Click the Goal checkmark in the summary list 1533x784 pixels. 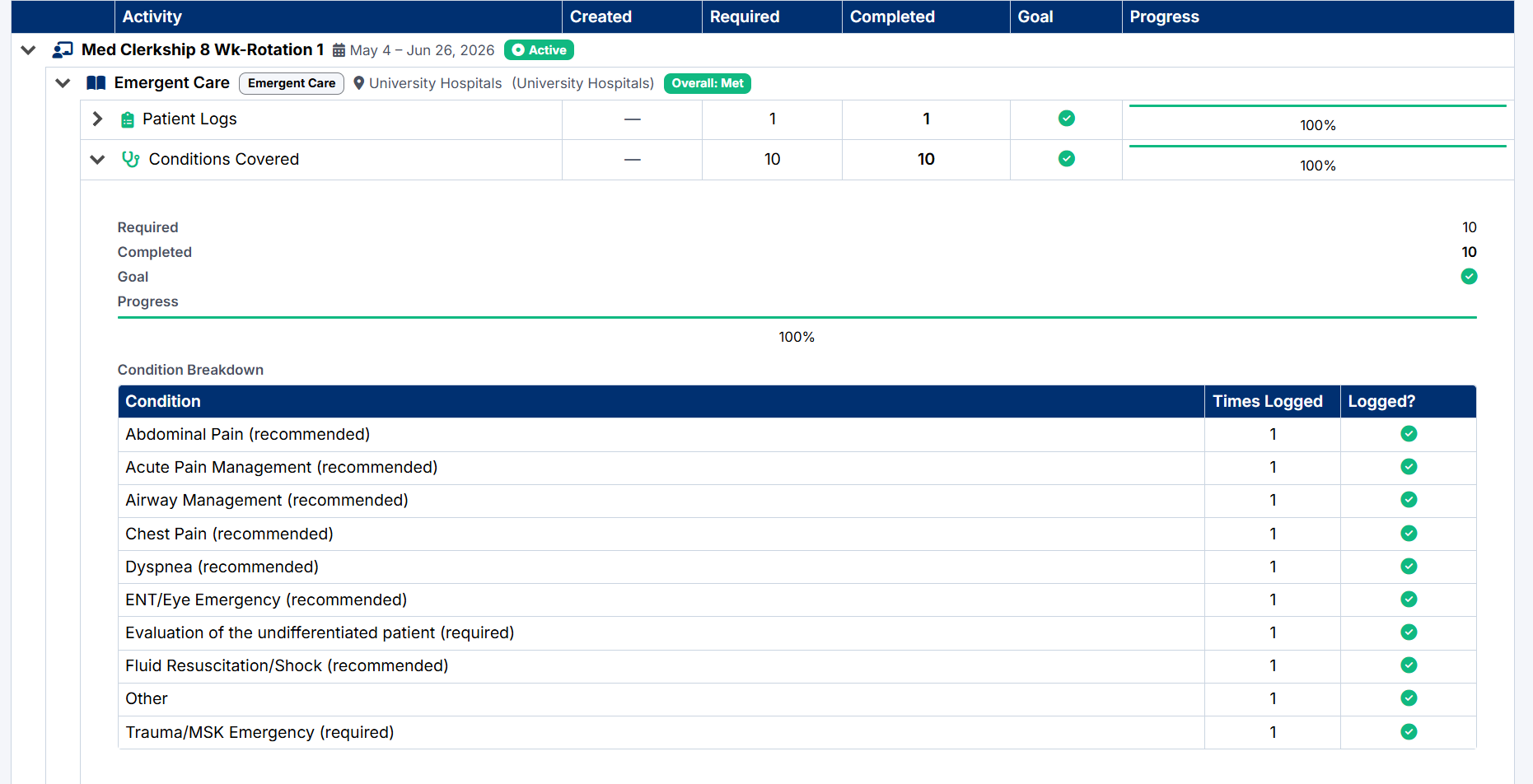(1469, 277)
